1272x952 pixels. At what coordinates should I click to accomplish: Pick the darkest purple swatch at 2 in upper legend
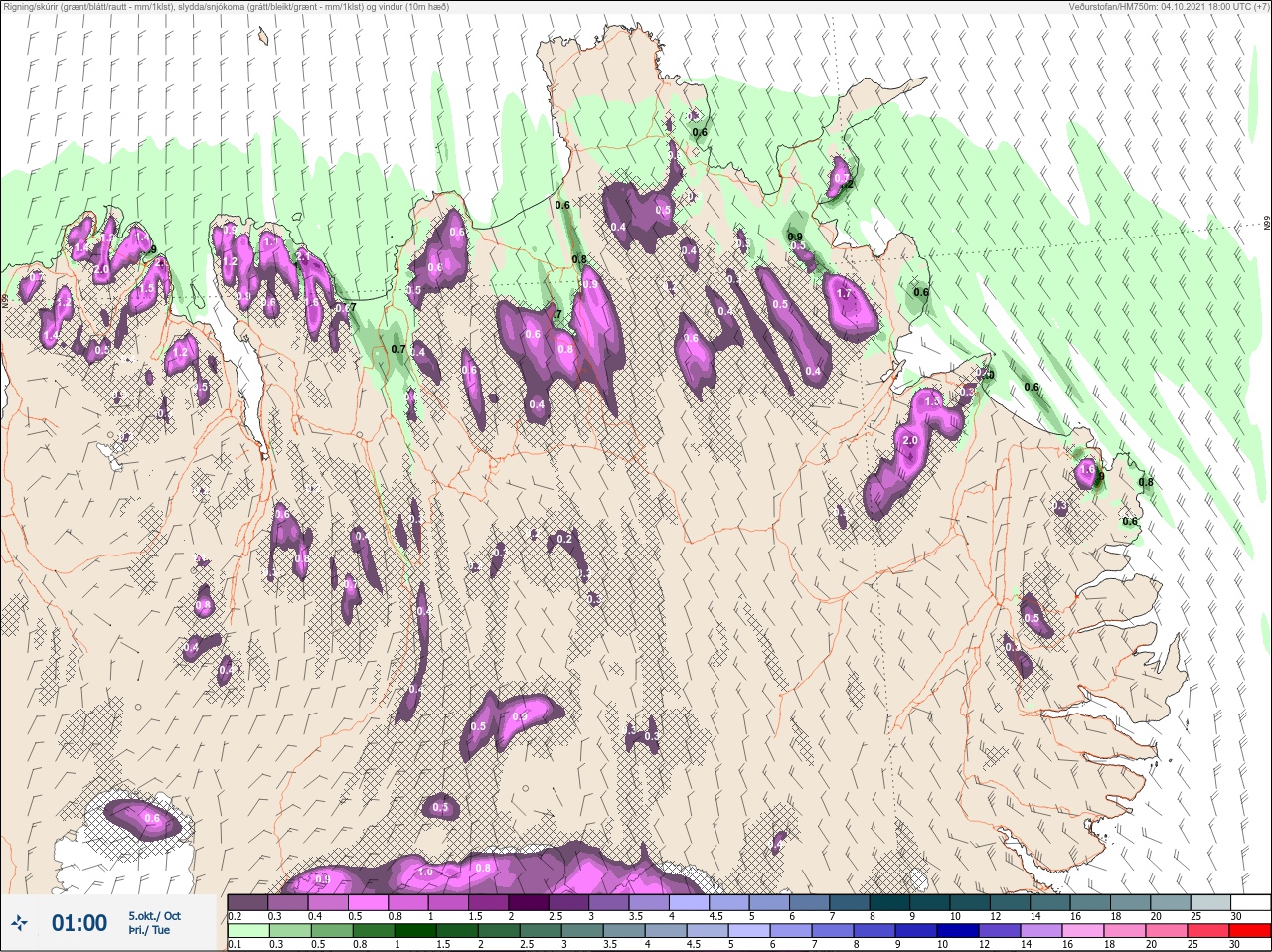pos(531,902)
